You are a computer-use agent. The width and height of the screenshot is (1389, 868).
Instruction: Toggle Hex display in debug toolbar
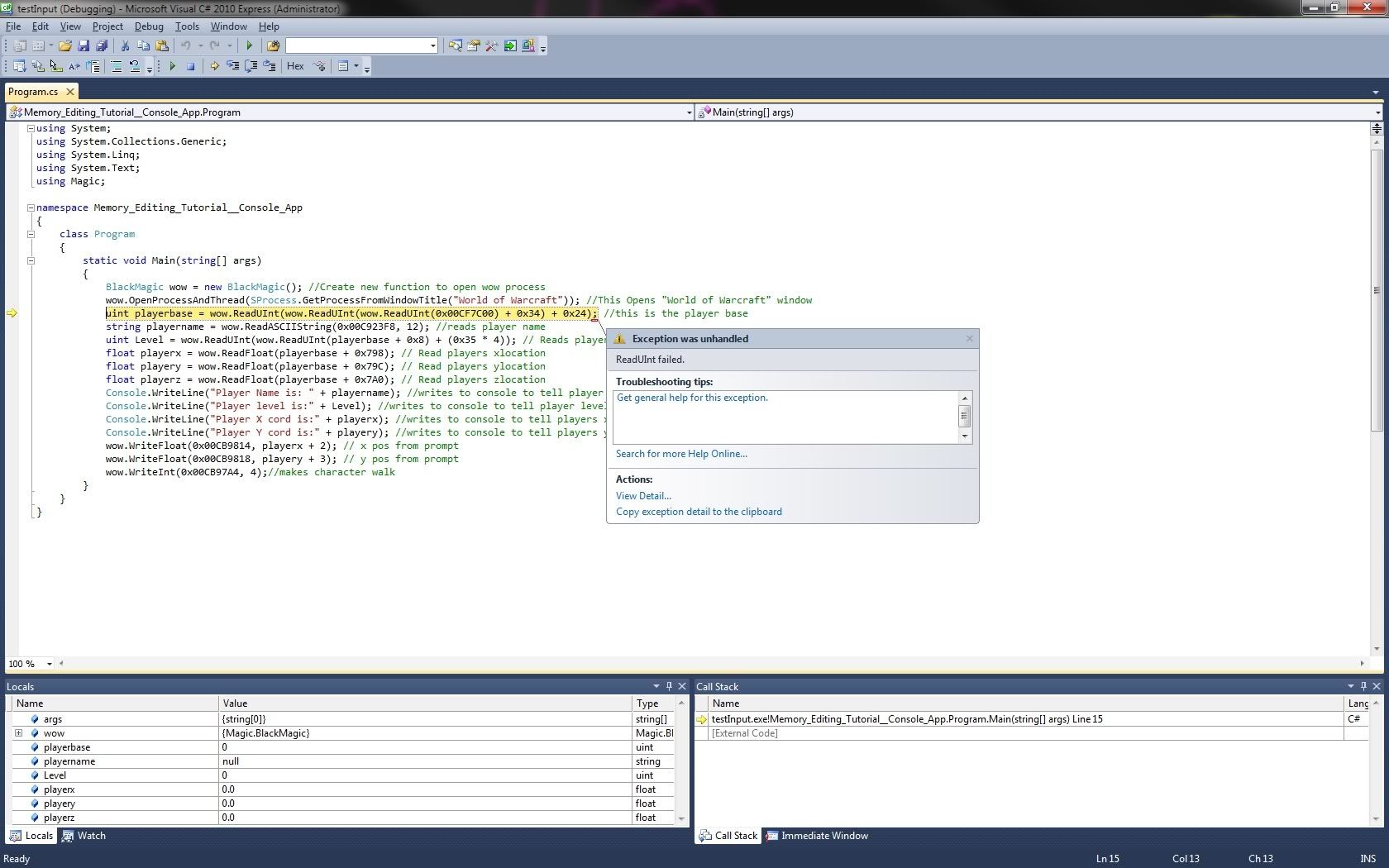[295, 66]
